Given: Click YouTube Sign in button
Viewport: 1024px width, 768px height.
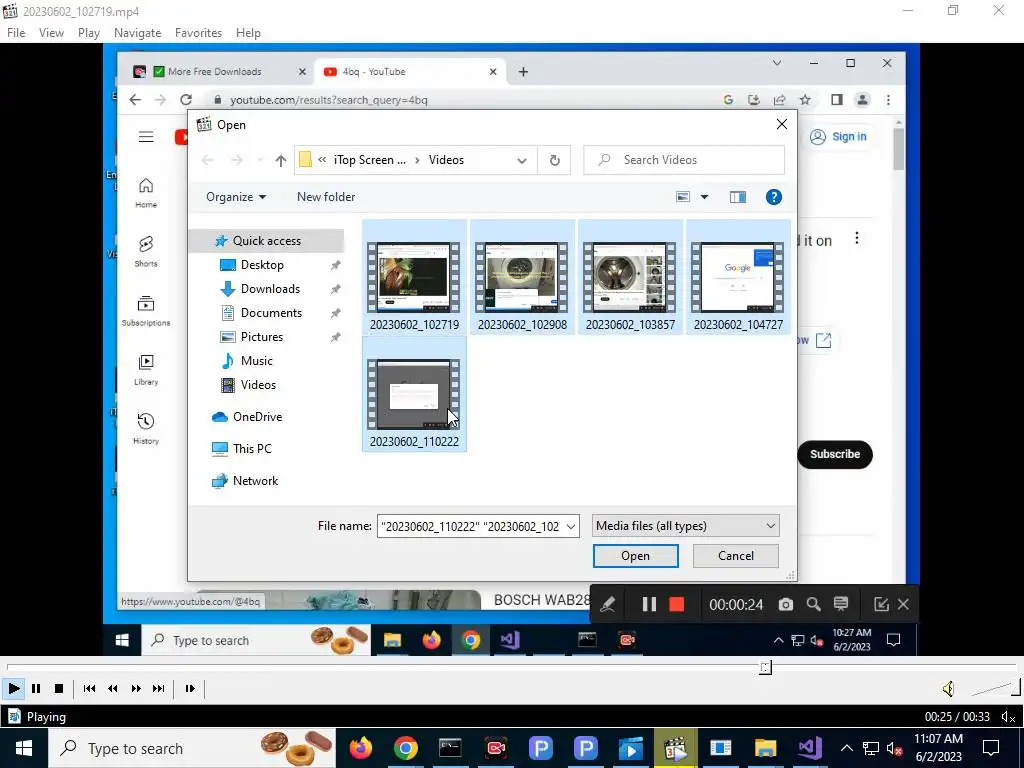Looking at the screenshot, I should [839, 136].
